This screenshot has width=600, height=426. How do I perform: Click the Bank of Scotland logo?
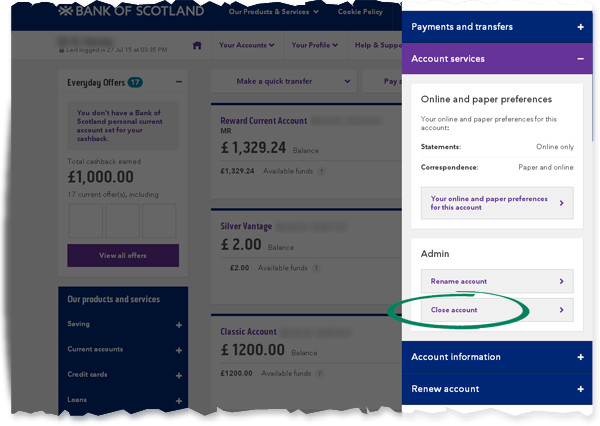point(131,11)
